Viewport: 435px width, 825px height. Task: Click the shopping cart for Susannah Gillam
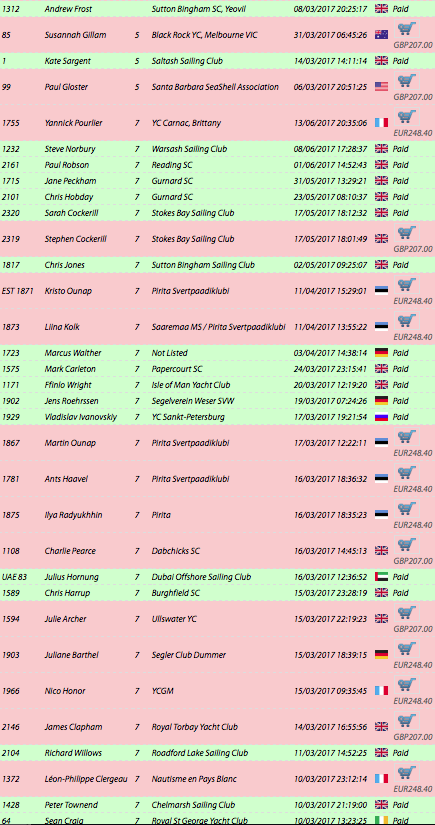pyautogui.click(x=407, y=29)
